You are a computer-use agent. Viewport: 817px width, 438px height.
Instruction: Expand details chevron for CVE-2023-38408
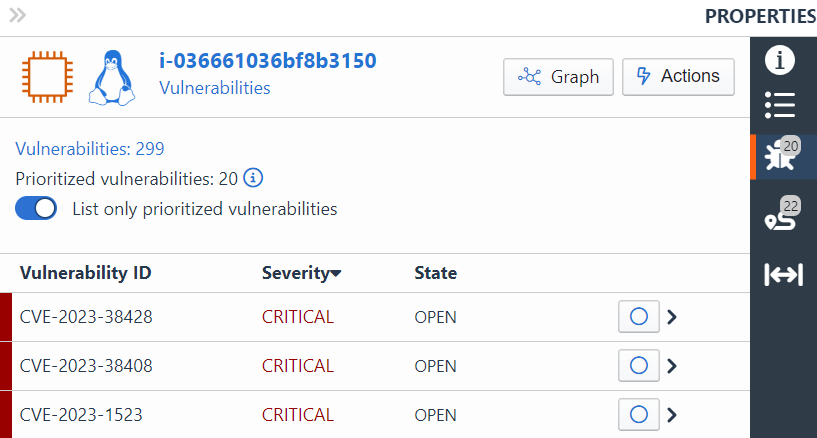672,366
